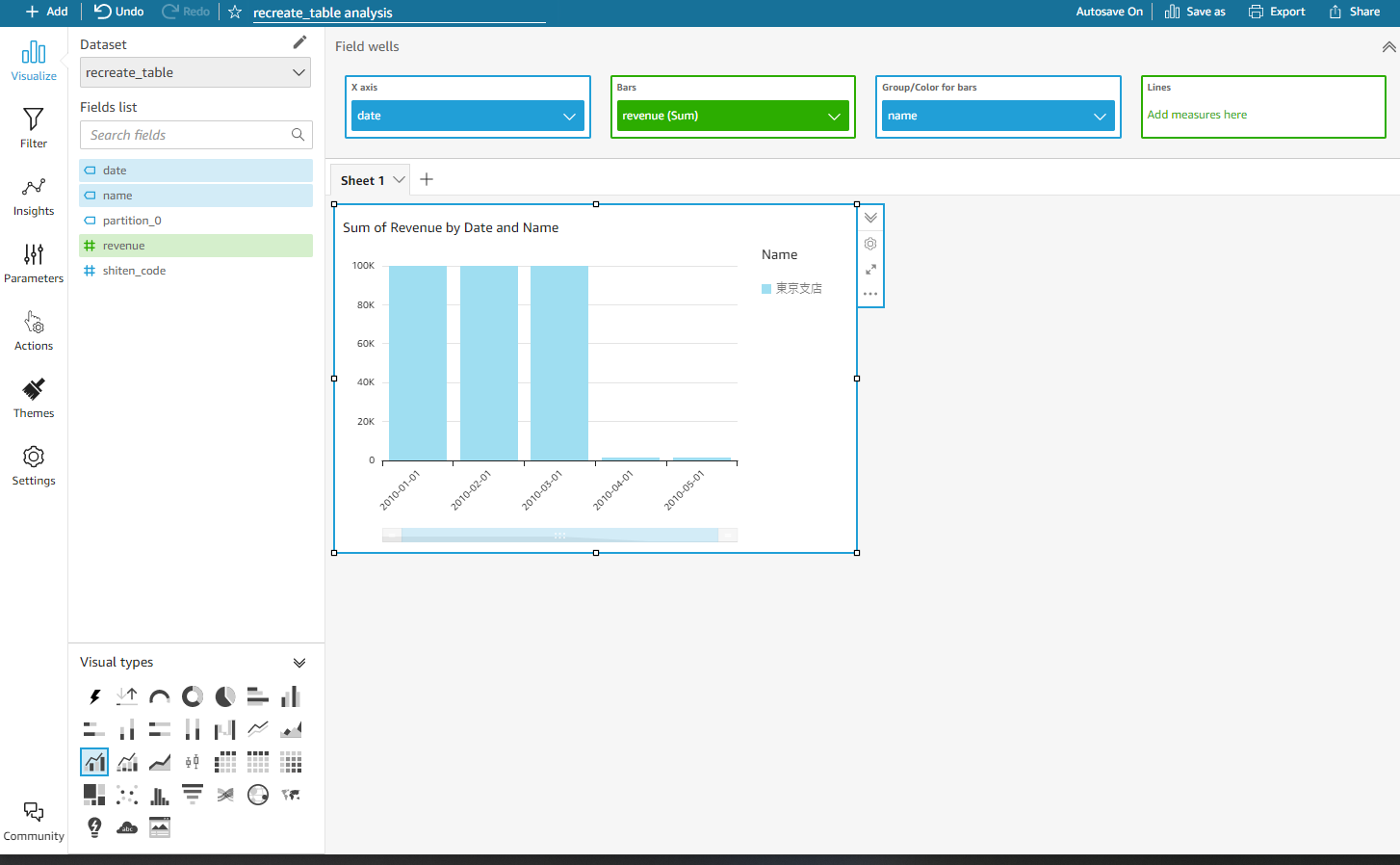Click Save as

[1195, 12]
